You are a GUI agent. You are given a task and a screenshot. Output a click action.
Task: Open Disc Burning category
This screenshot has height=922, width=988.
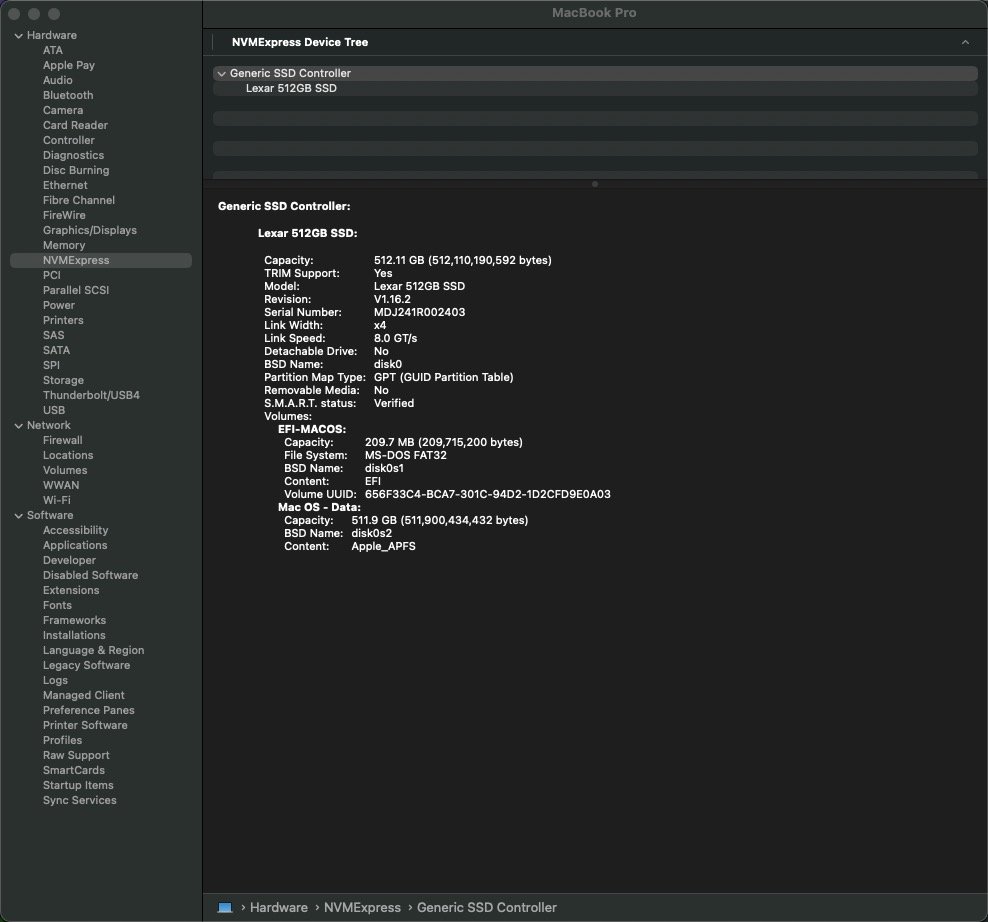76,170
